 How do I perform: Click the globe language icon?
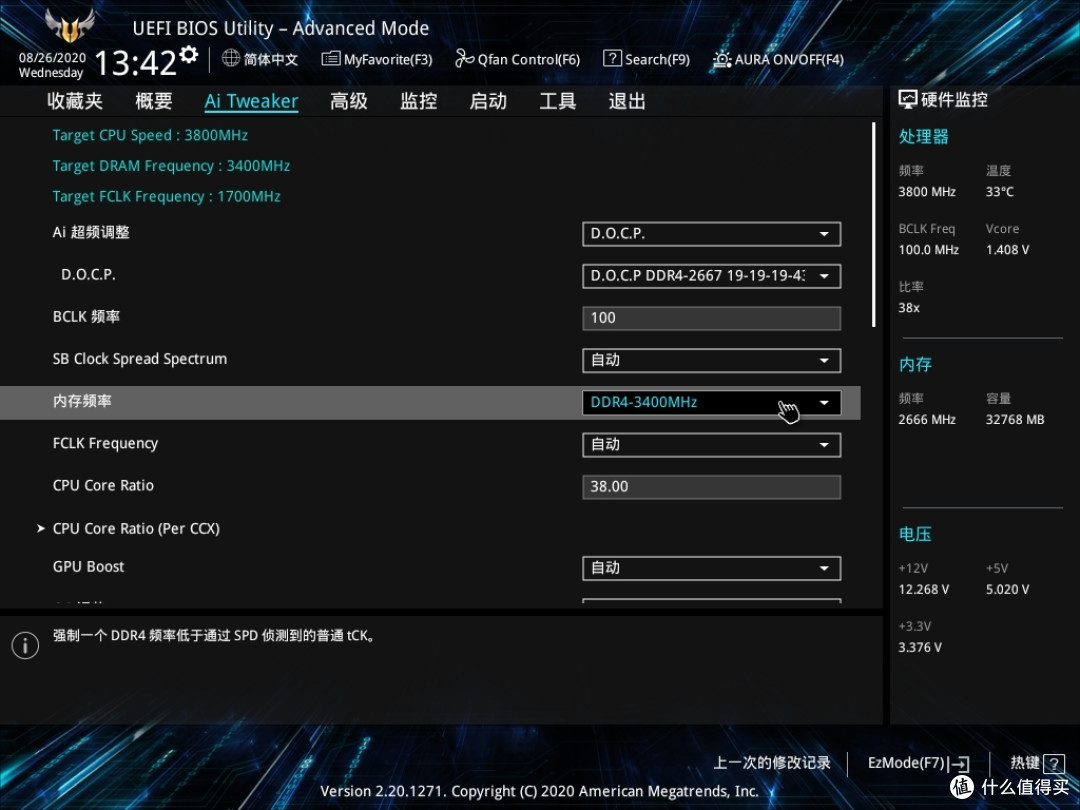(x=231, y=59)
